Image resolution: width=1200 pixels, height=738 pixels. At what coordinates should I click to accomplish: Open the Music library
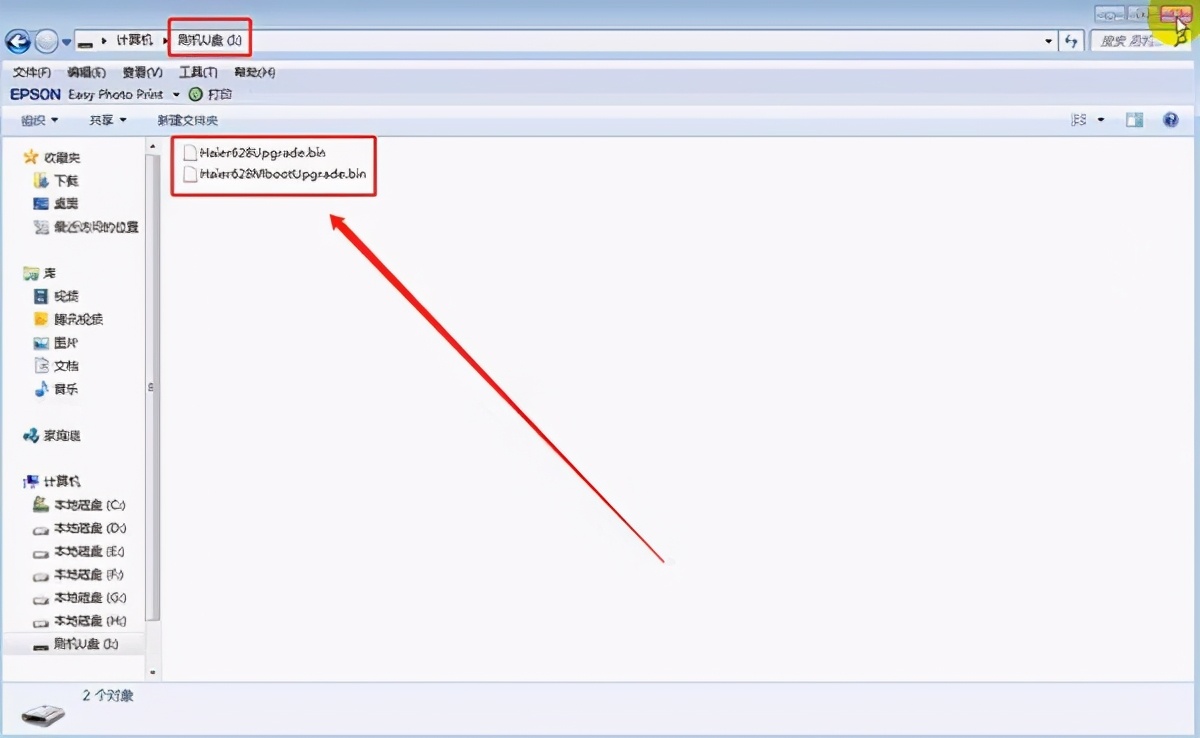56,389
